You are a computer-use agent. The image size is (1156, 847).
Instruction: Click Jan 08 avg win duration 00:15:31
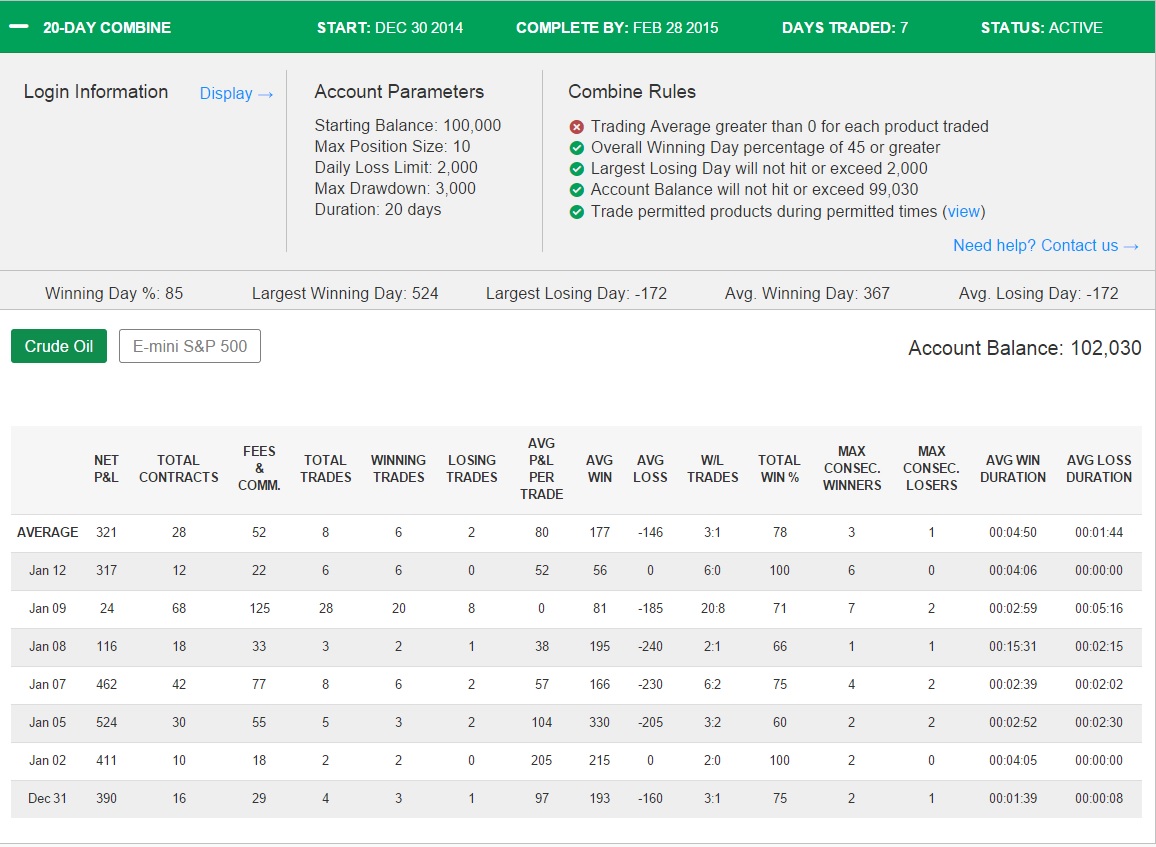[1013, 646]
